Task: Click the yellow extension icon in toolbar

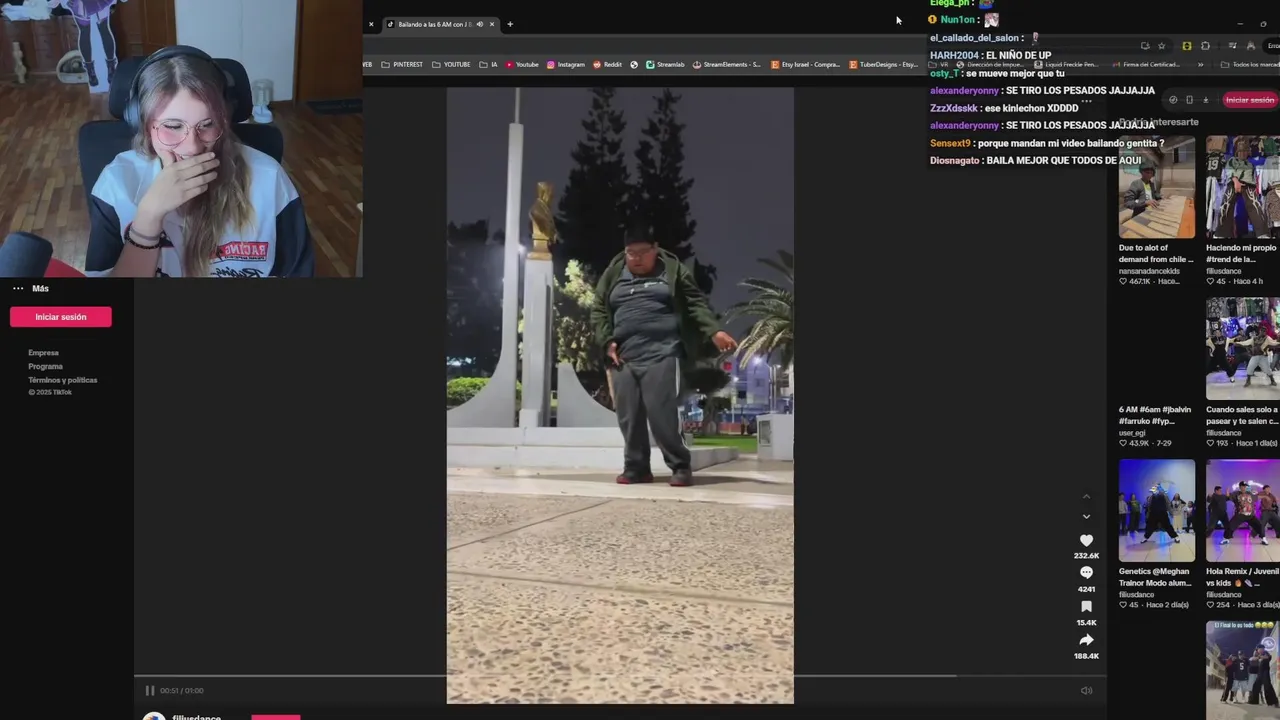Action: point(1187,46)
